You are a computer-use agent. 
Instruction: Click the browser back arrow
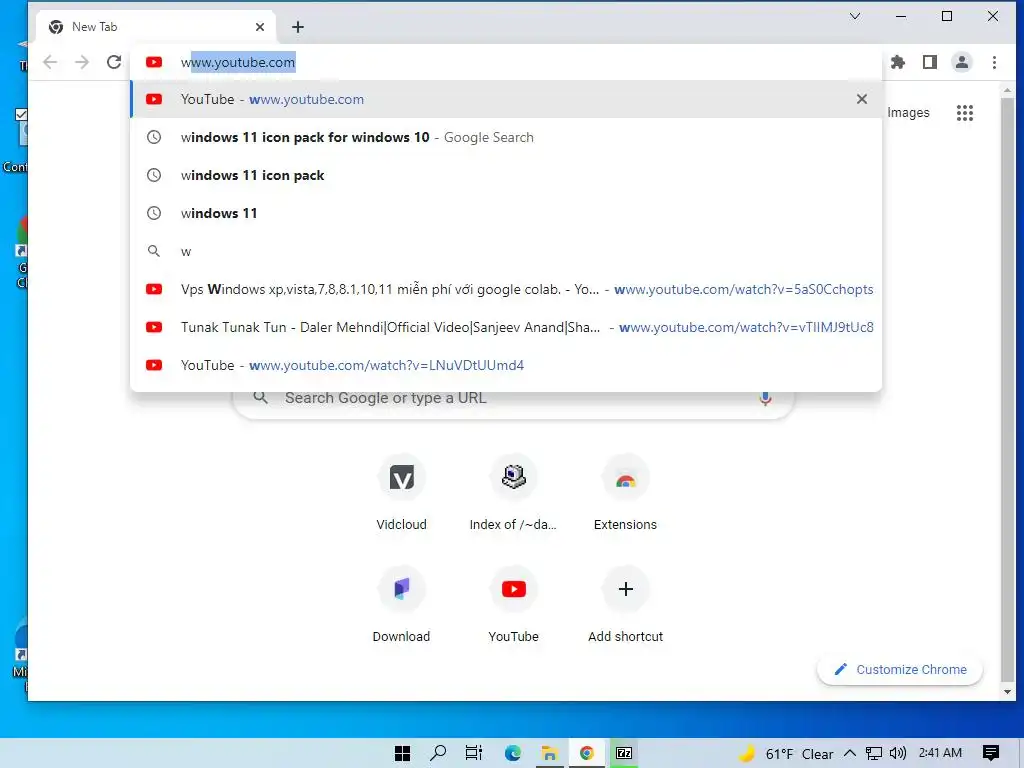[50, 62]
